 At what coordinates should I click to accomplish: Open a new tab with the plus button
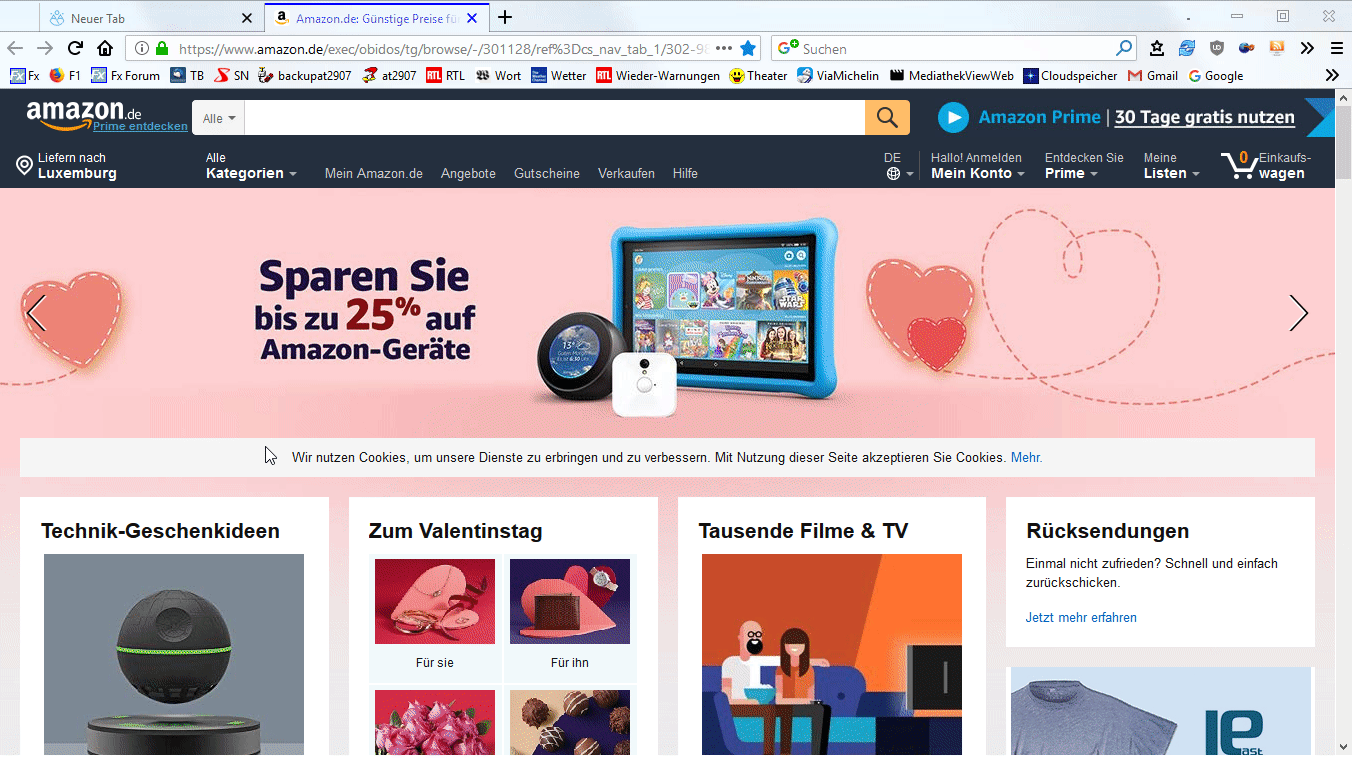pyautogui.click(x=505, y=17)
